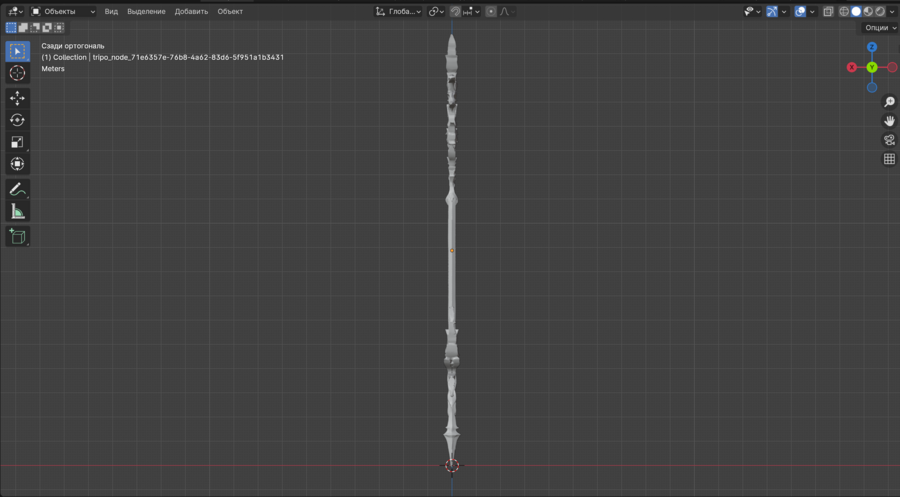Open the Глоба... transform orientation dropdown
This screenshot has height=497, width=900.
click(x=398, y=12)
